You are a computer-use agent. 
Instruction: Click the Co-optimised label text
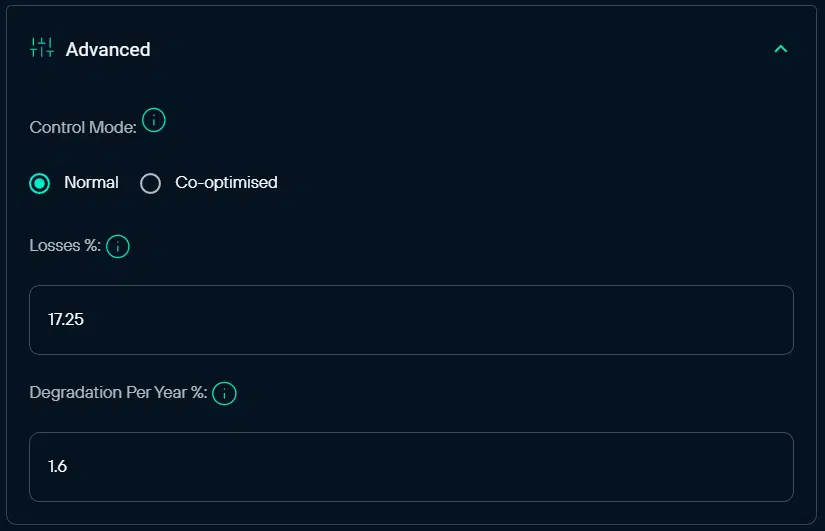(x=226, y=182)
